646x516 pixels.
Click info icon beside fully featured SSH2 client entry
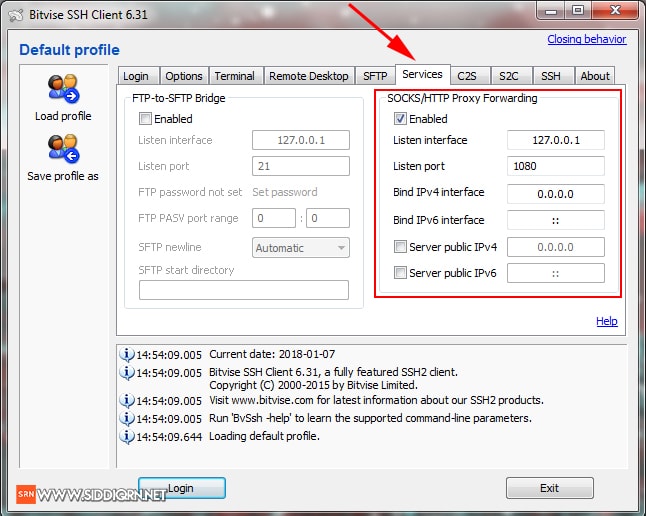[x=126, y=373]
